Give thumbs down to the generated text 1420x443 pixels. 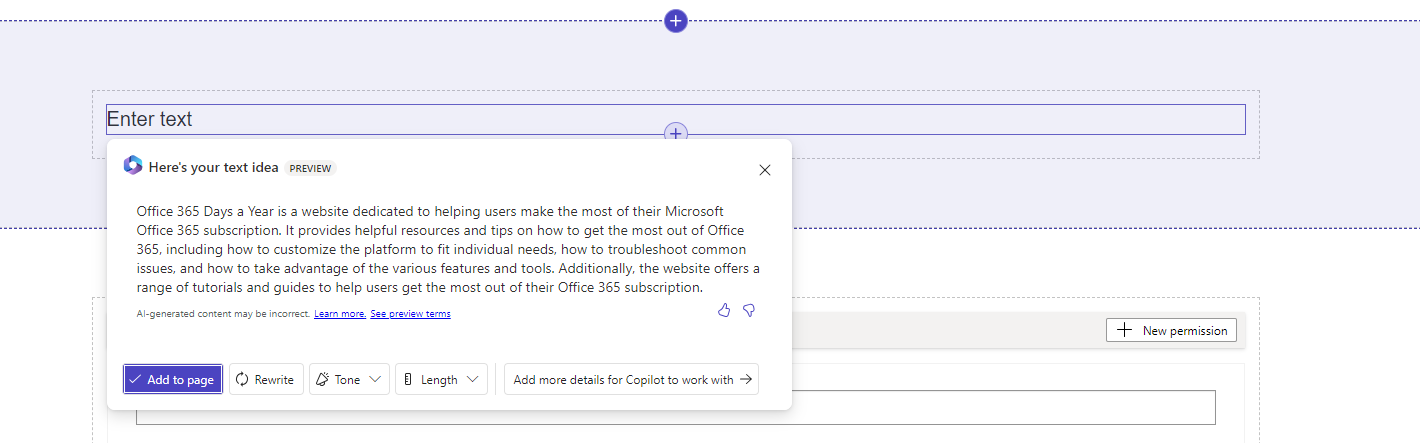click(x=749, y=311)
